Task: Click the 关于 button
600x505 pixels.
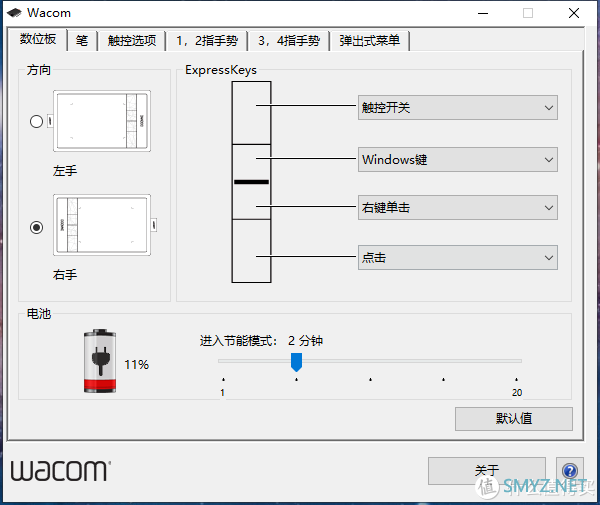Action: click(487, 471)
